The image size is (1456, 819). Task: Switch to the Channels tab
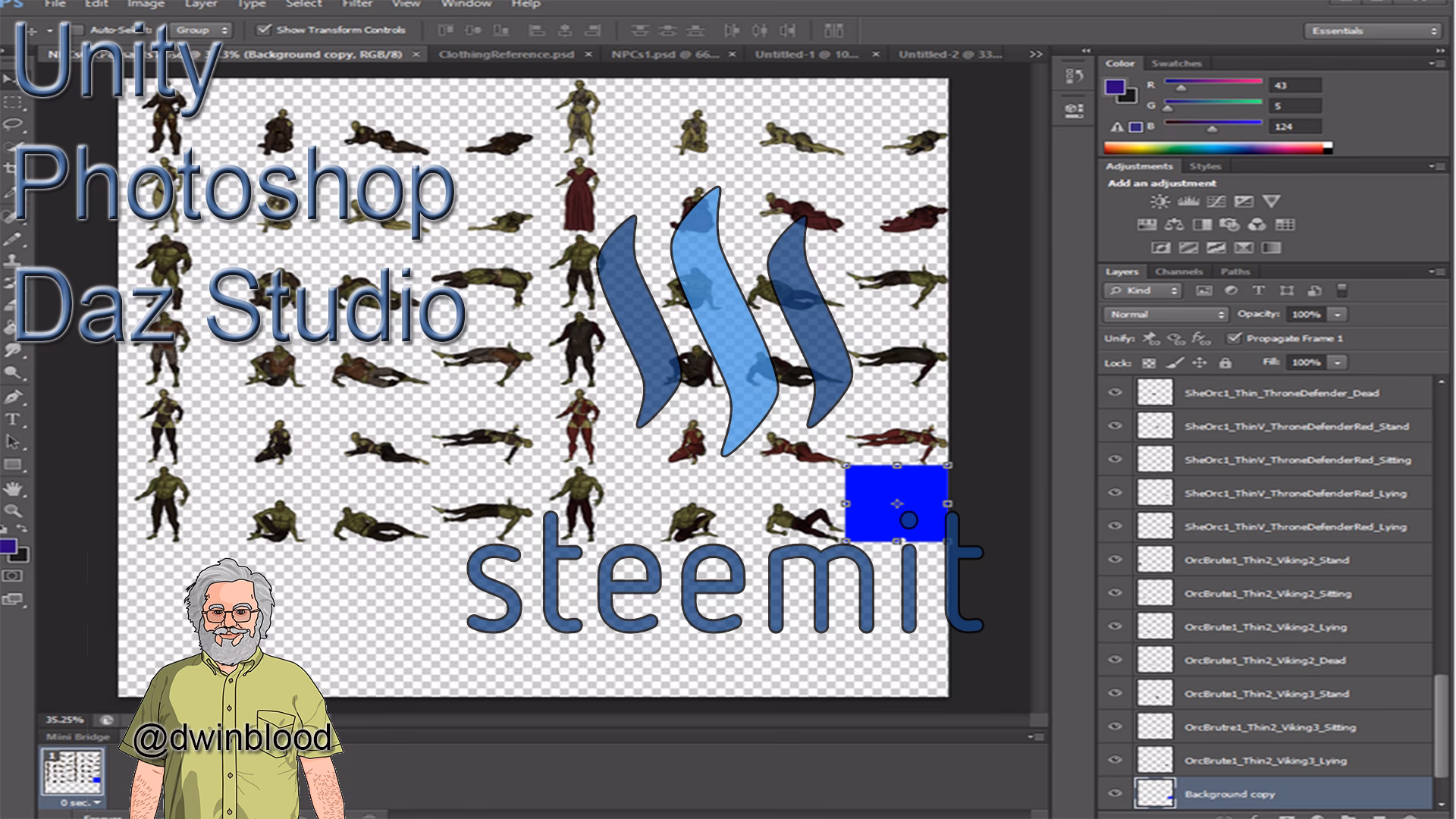pyautogui.click(x=1181, y=271)
